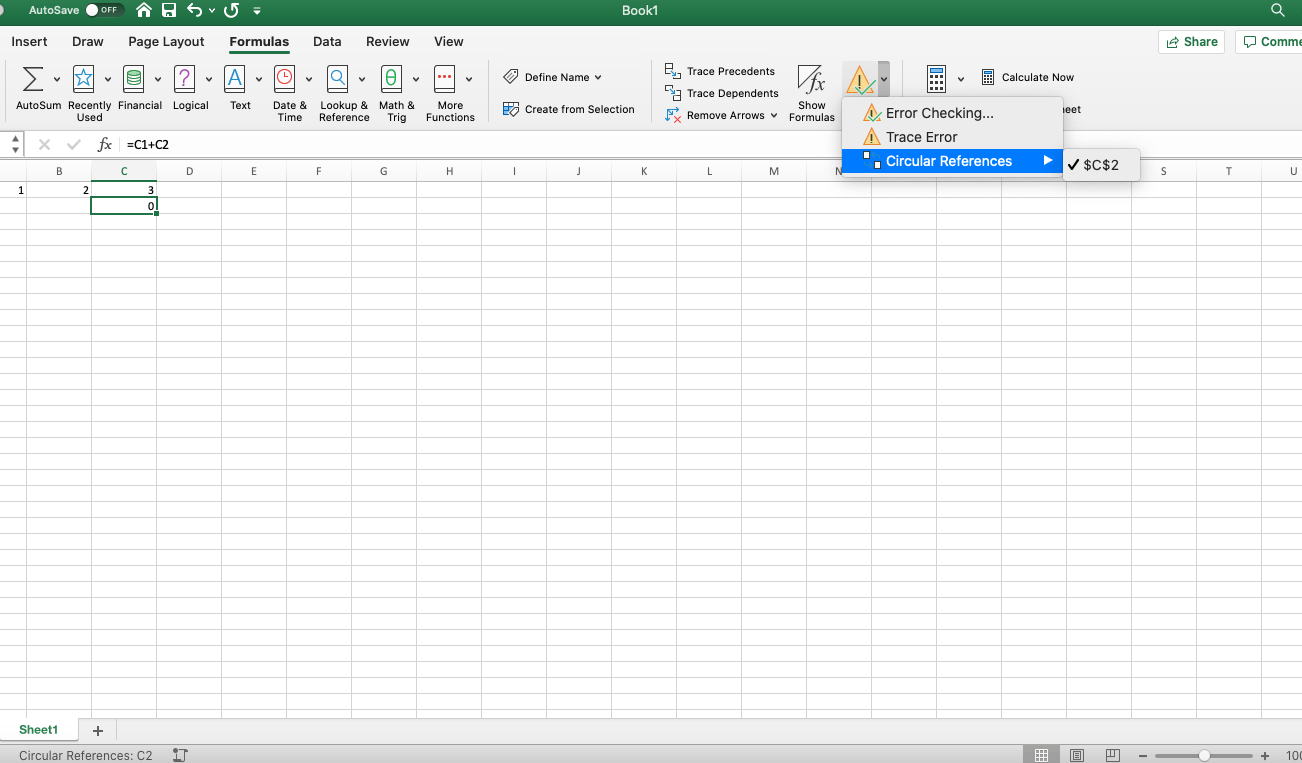
Task: Open the Remove Arrows dropdown arrow
Action: click(774, 115)
